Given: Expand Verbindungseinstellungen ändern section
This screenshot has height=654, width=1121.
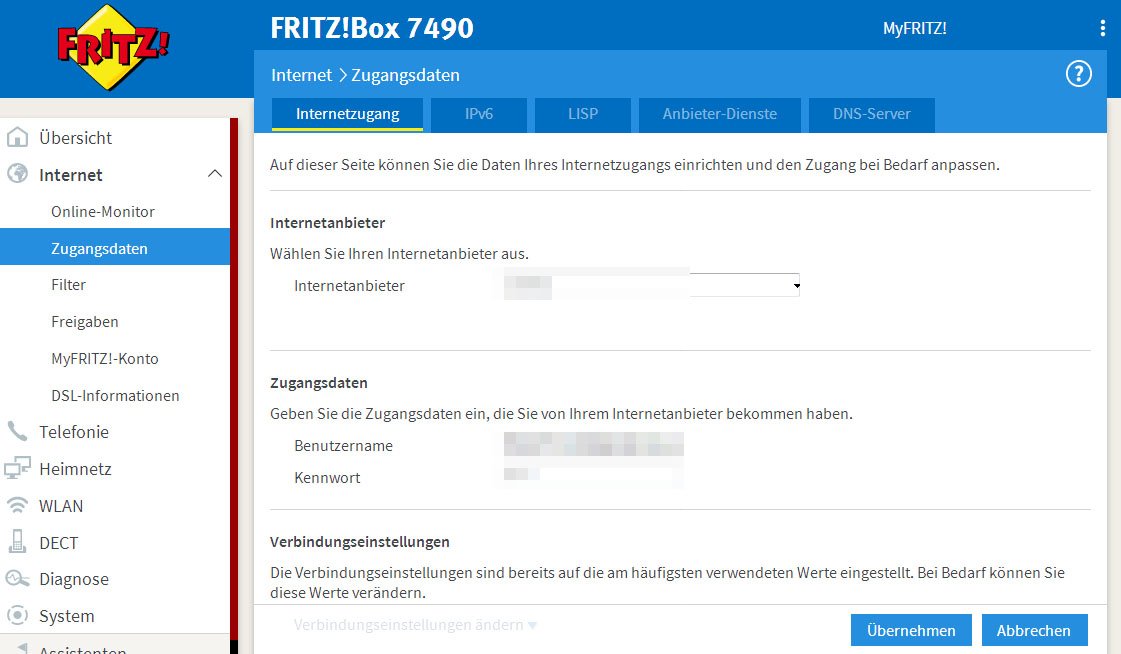Looking at the screenshot, I should point(415,625).
